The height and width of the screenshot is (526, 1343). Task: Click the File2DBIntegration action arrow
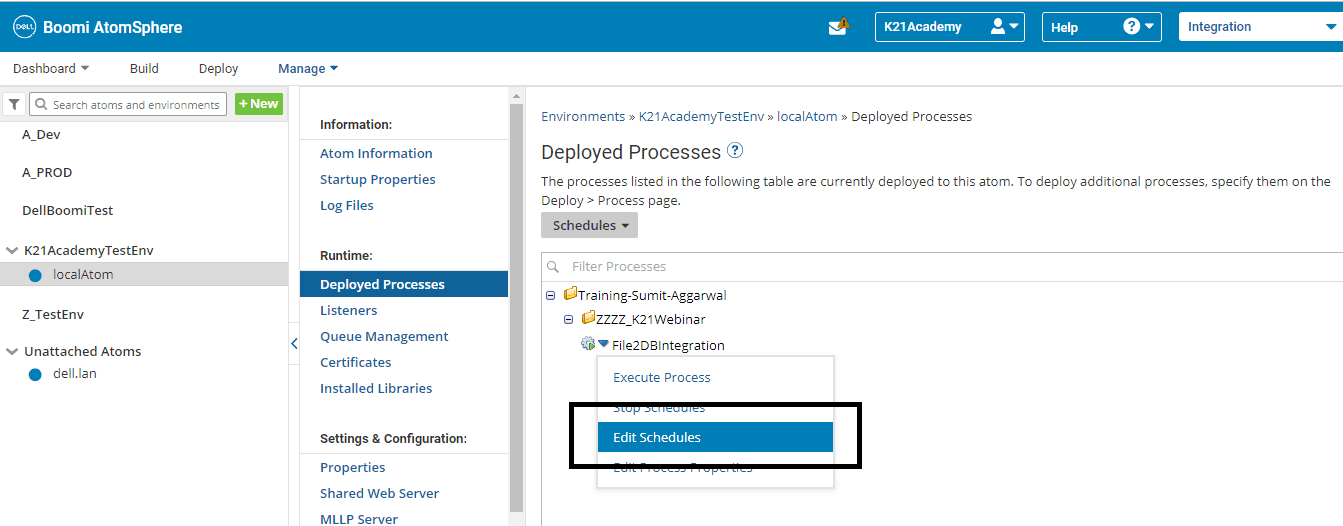click(x=603, y=344)
